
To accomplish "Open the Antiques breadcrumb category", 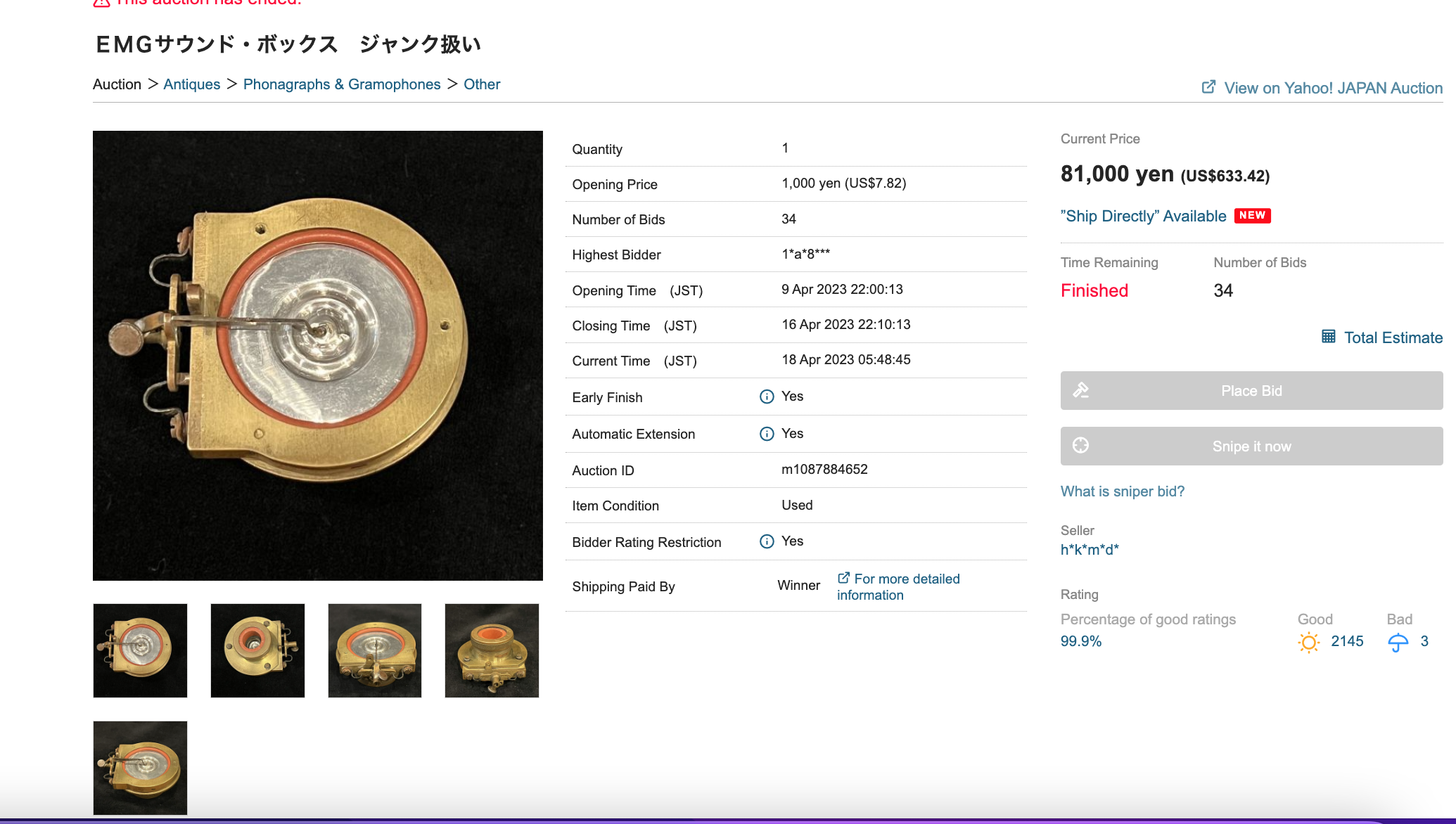I will coord(191,84).
